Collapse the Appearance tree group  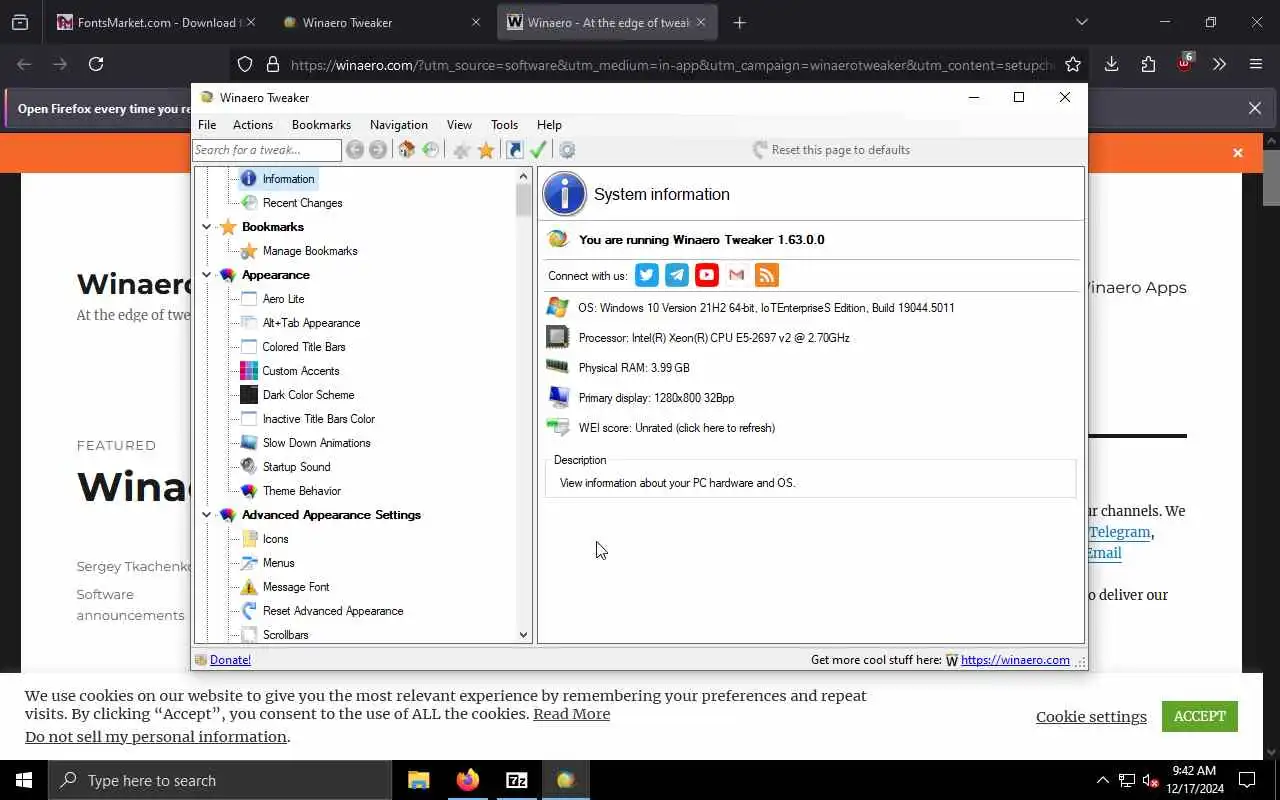click(x=207, y=275)
